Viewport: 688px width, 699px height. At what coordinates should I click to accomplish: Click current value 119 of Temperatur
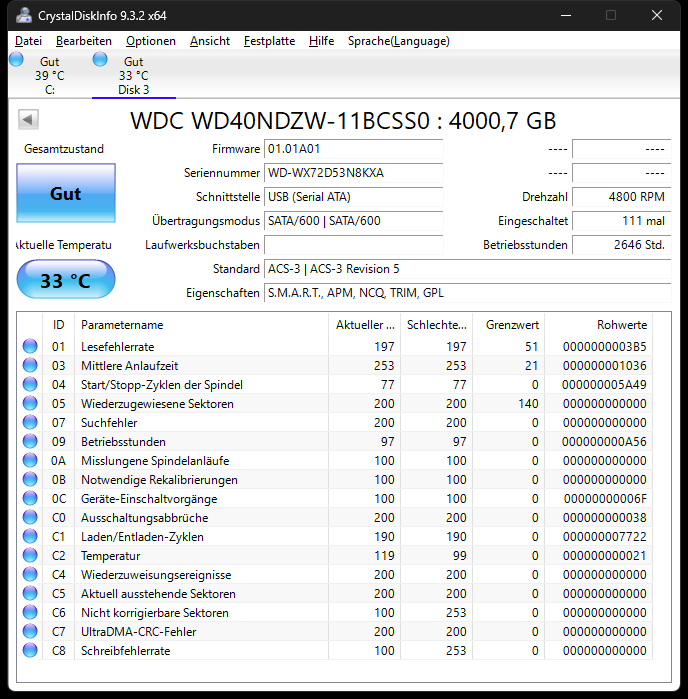[384, 556]
